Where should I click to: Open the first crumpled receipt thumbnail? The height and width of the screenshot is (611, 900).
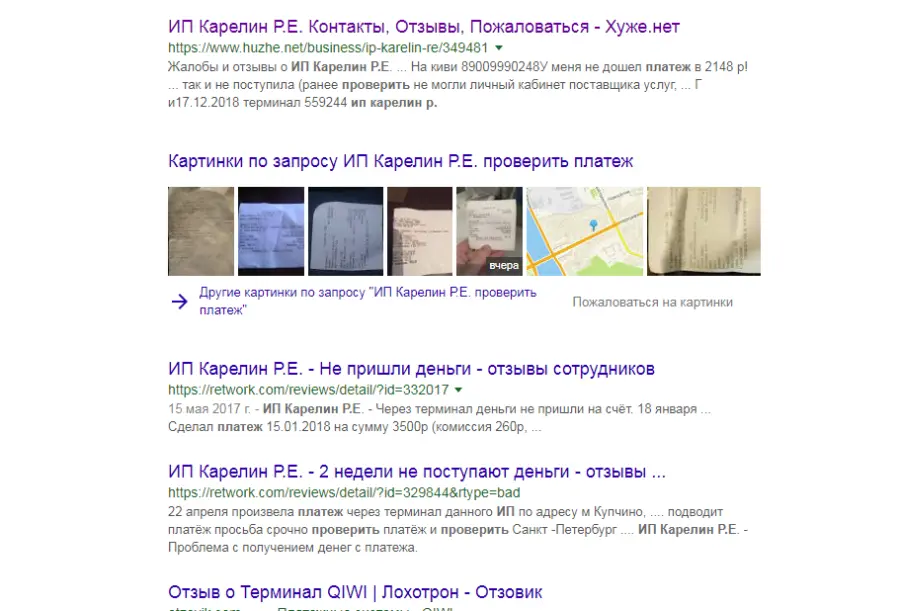point(201,231)
